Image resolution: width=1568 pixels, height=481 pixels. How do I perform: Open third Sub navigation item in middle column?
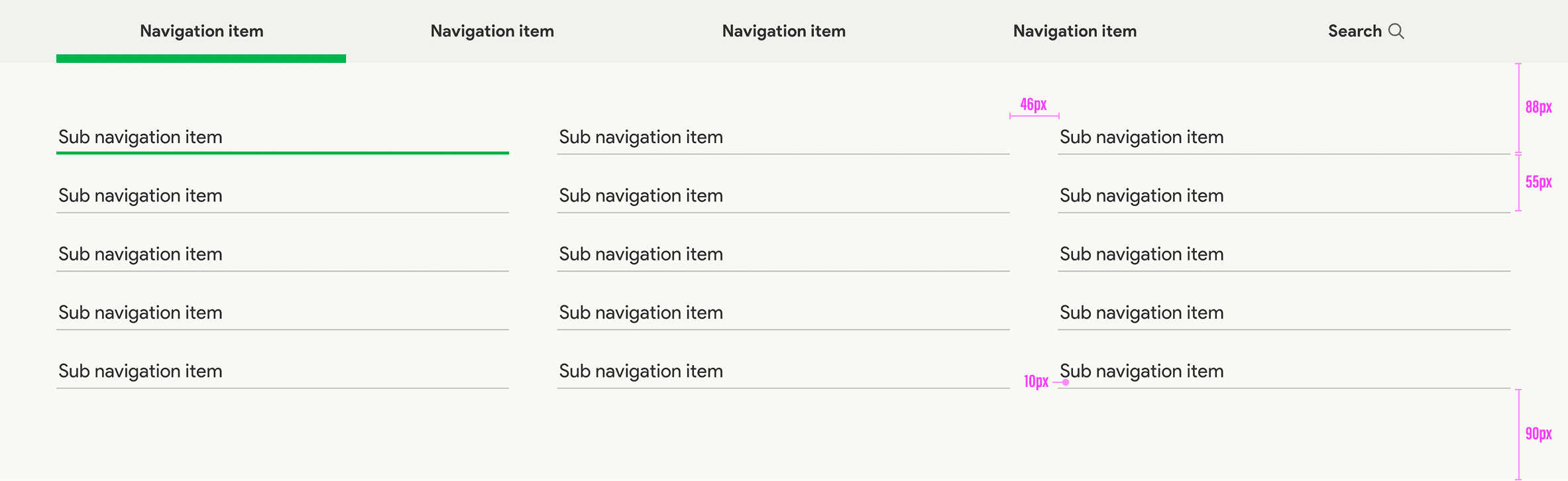(x=641, y=254)
